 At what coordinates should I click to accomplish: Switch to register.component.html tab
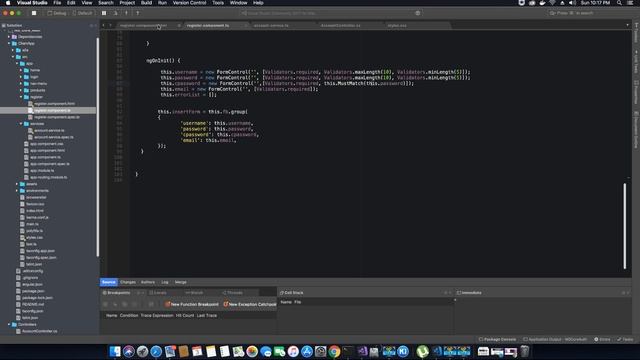point(143,25)
